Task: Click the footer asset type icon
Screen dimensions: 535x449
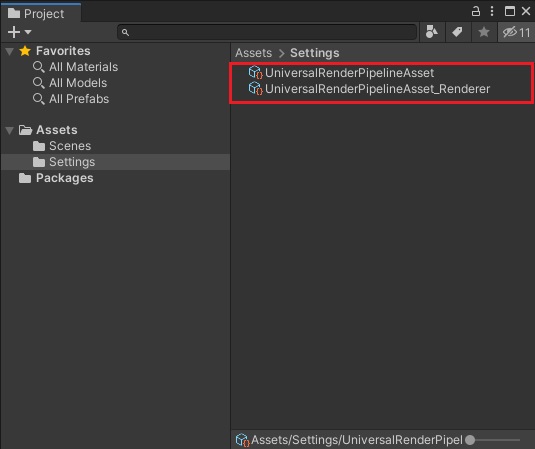Action: click(x=243, y=440)
